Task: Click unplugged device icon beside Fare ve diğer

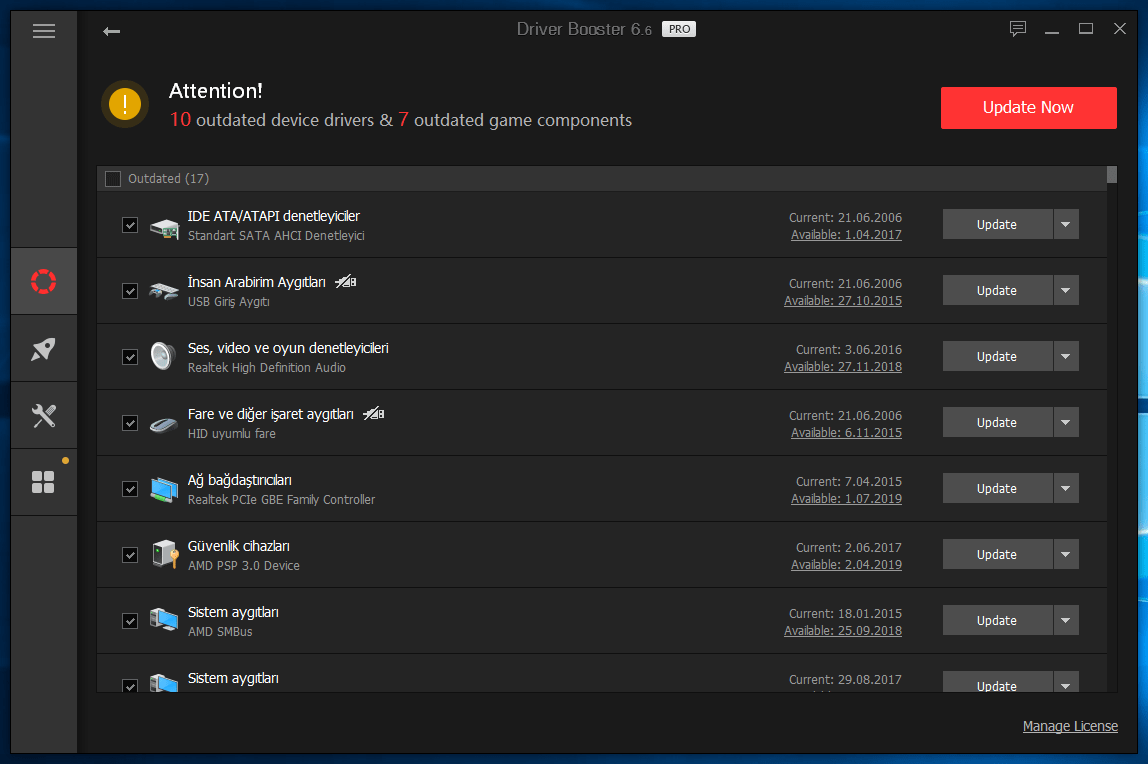Action: [x=373, y=413]
